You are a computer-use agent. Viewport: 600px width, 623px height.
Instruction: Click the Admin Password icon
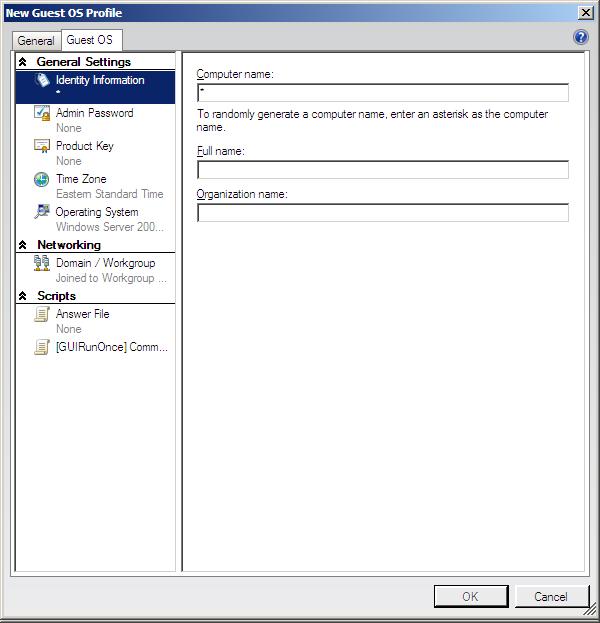point(42,114)
